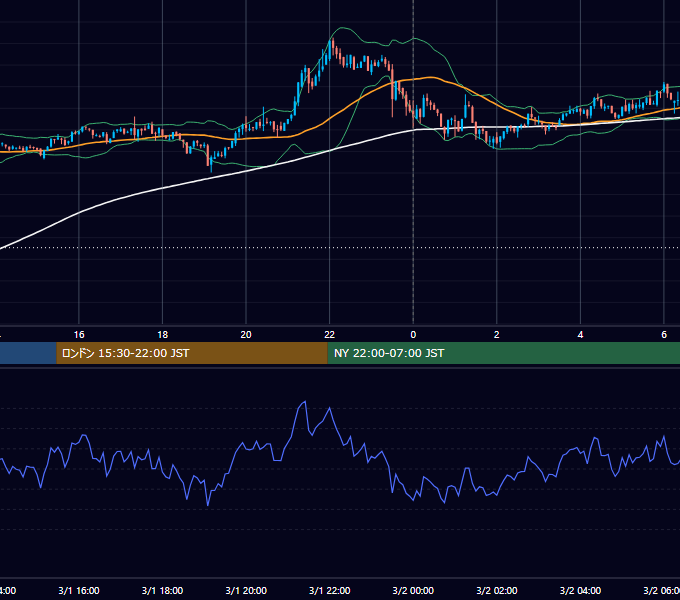Click the 6 hour label on upper axis
This screenshot has width=680, height=600.
(664, 335)
